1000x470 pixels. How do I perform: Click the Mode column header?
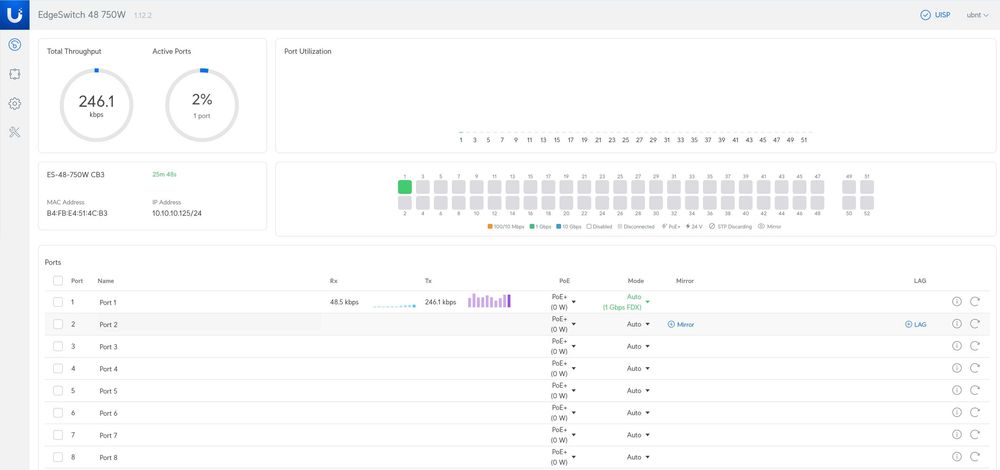pos(636,281)
